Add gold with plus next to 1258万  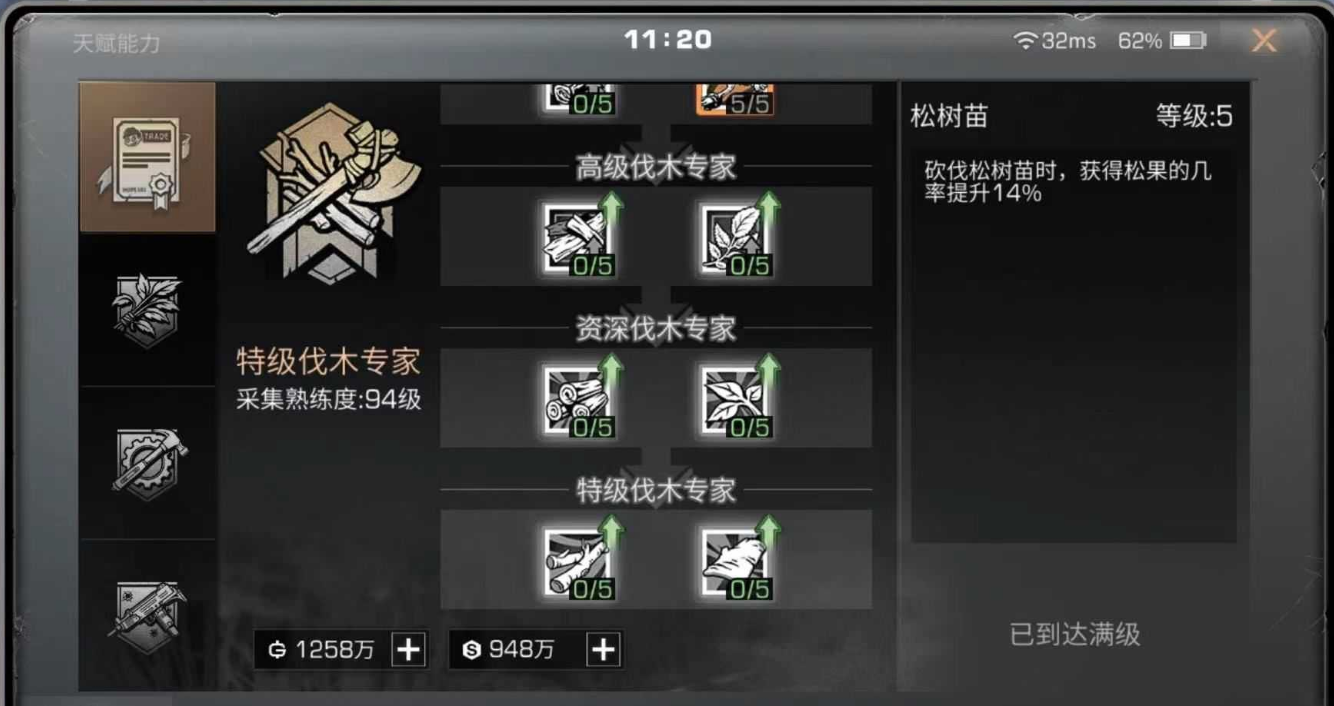pos(408,650)
